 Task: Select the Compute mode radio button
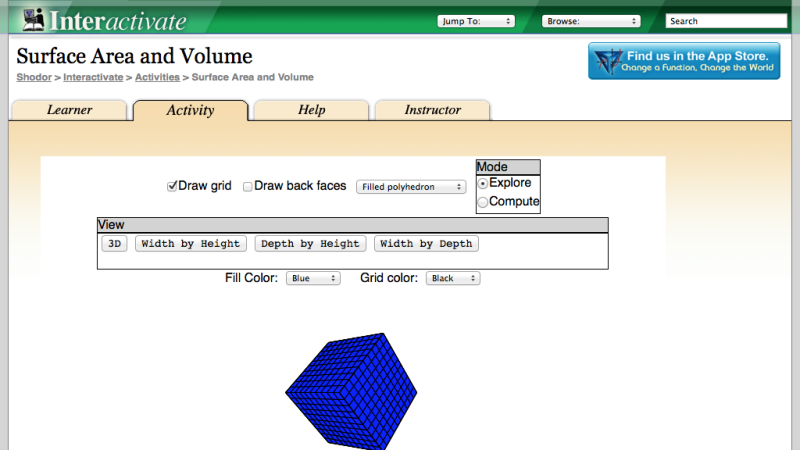pos(483,202)
